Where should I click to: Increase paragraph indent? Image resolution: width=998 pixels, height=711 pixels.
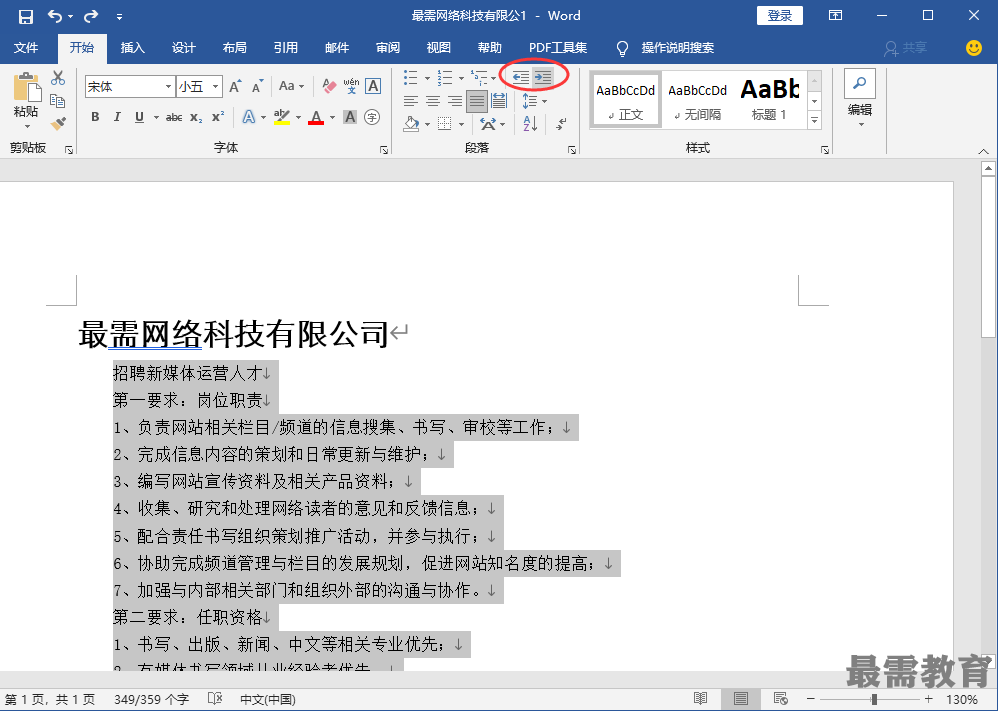point(543,78)
